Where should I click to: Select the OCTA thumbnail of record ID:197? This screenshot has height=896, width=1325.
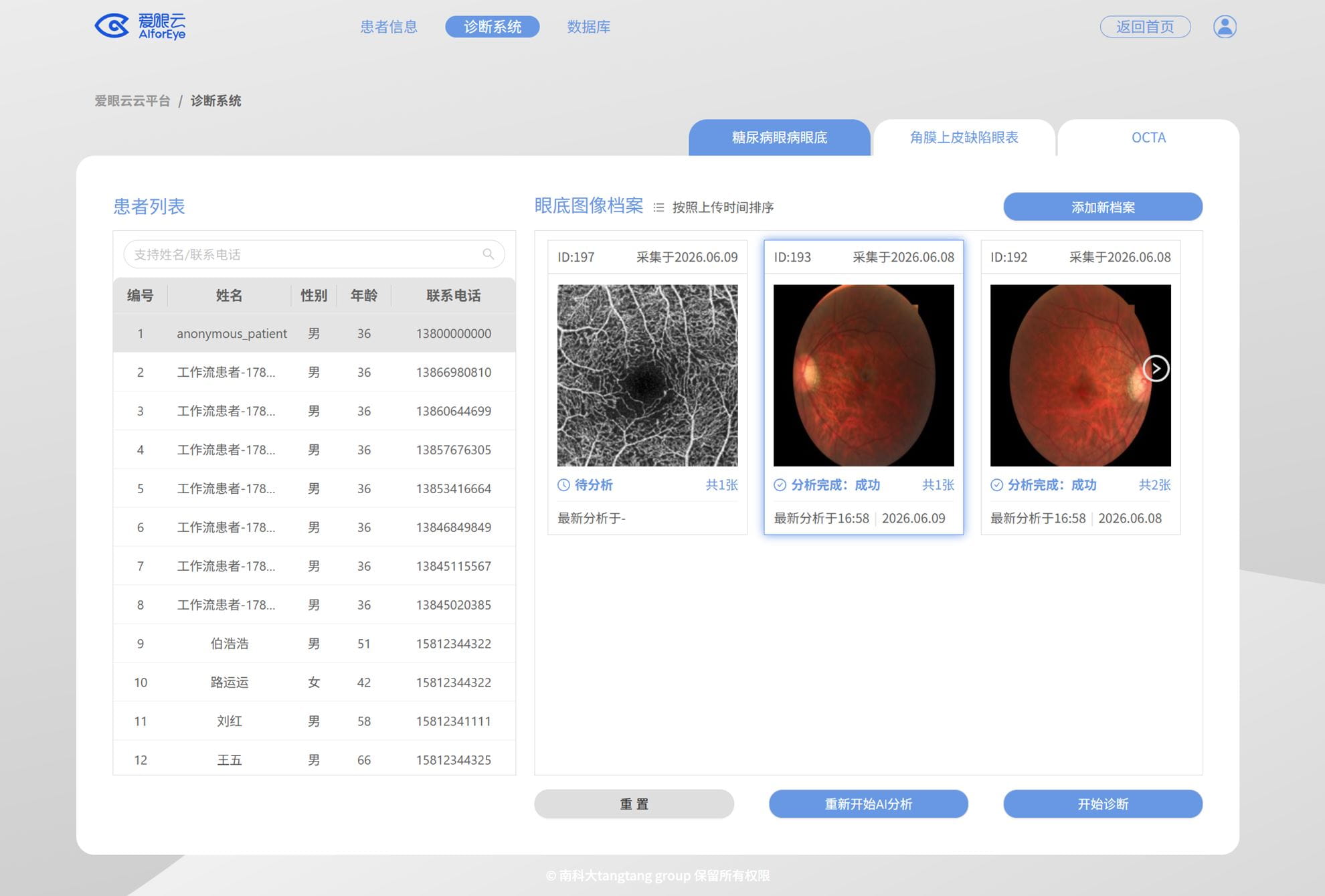point(648,375)
